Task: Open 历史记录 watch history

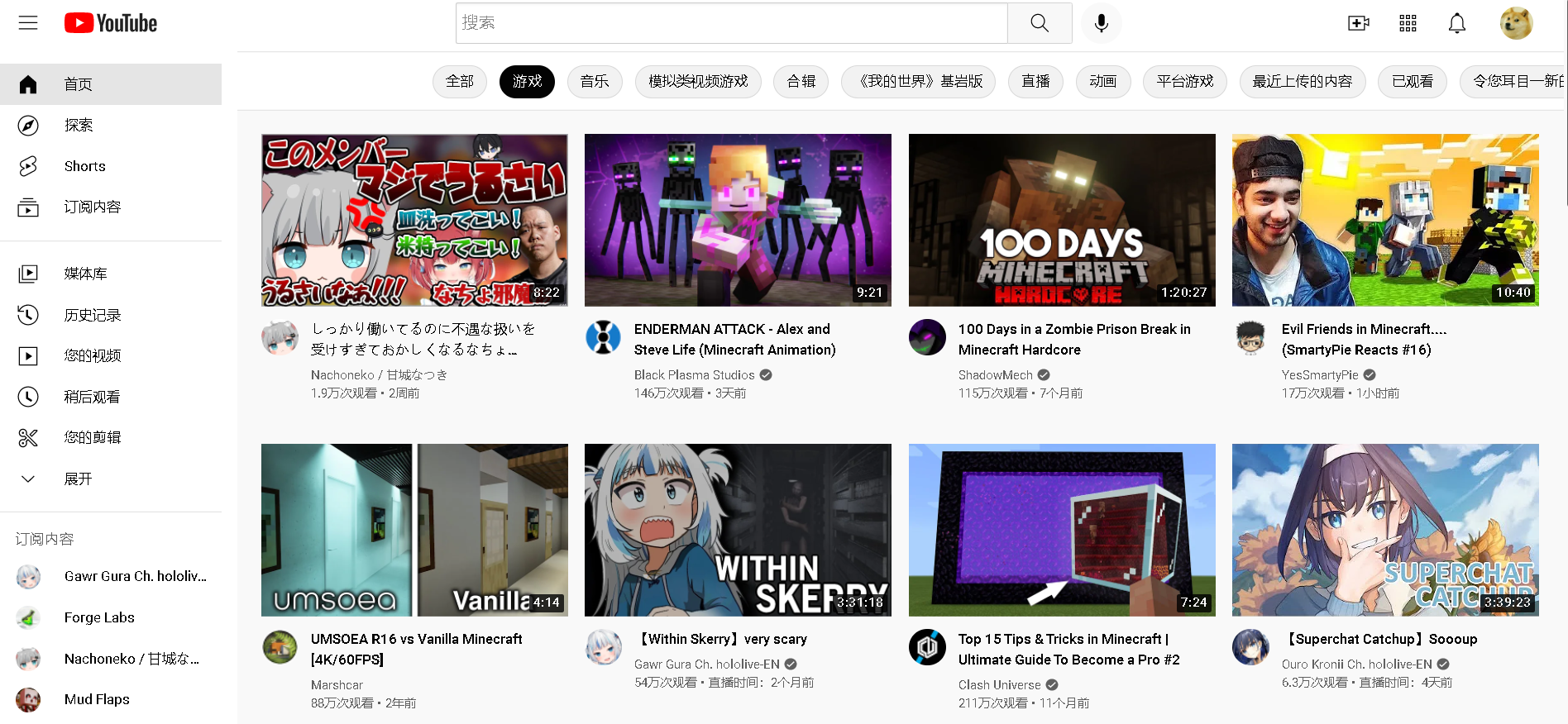Action: [x=111, y=315]
